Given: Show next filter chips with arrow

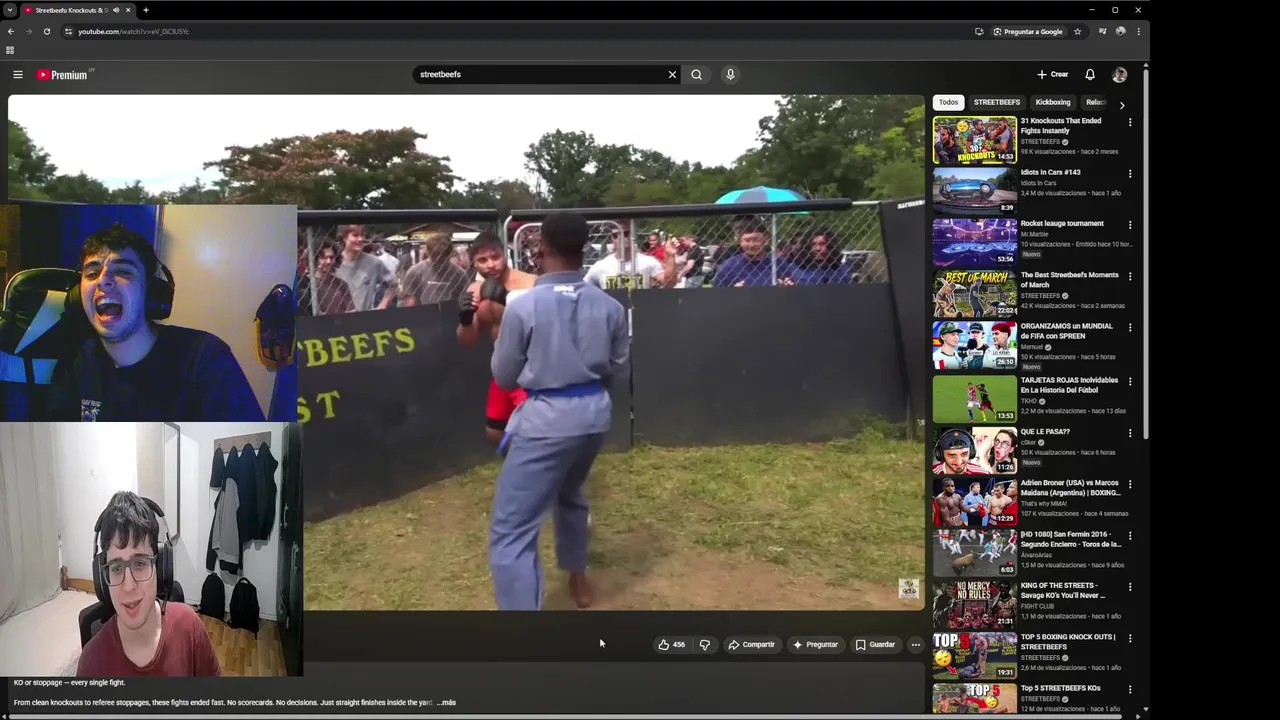Looking at the screenshot, I should pyautogui.click(x=1121, y=104).
